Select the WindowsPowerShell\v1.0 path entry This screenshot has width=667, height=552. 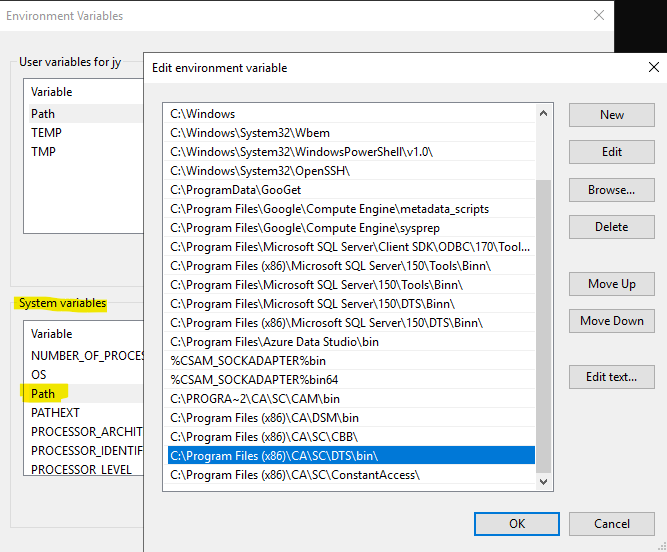(301, 152)
